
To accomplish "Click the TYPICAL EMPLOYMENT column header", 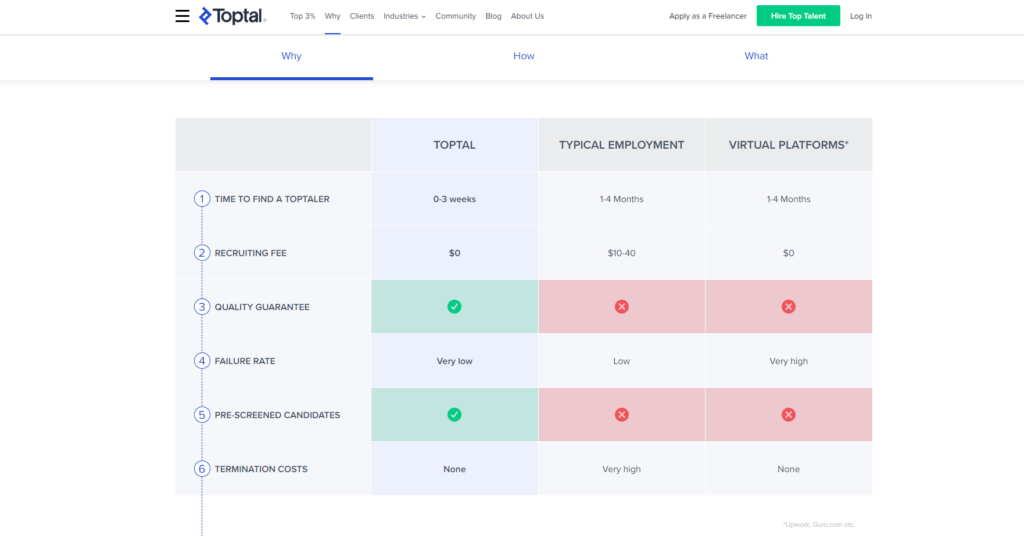I will click(x=622, y=145).
